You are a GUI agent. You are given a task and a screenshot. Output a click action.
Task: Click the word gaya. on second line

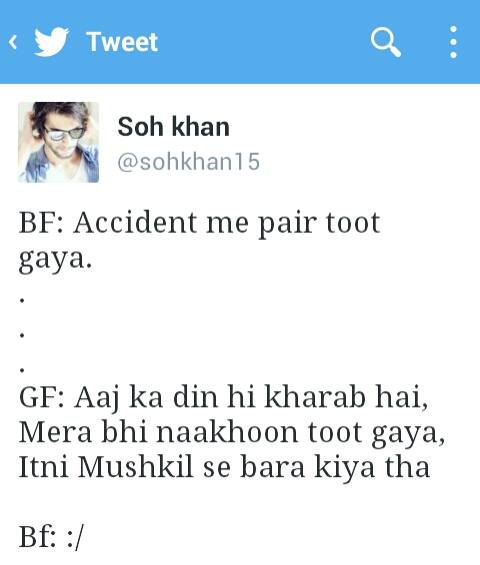(55, 259)
